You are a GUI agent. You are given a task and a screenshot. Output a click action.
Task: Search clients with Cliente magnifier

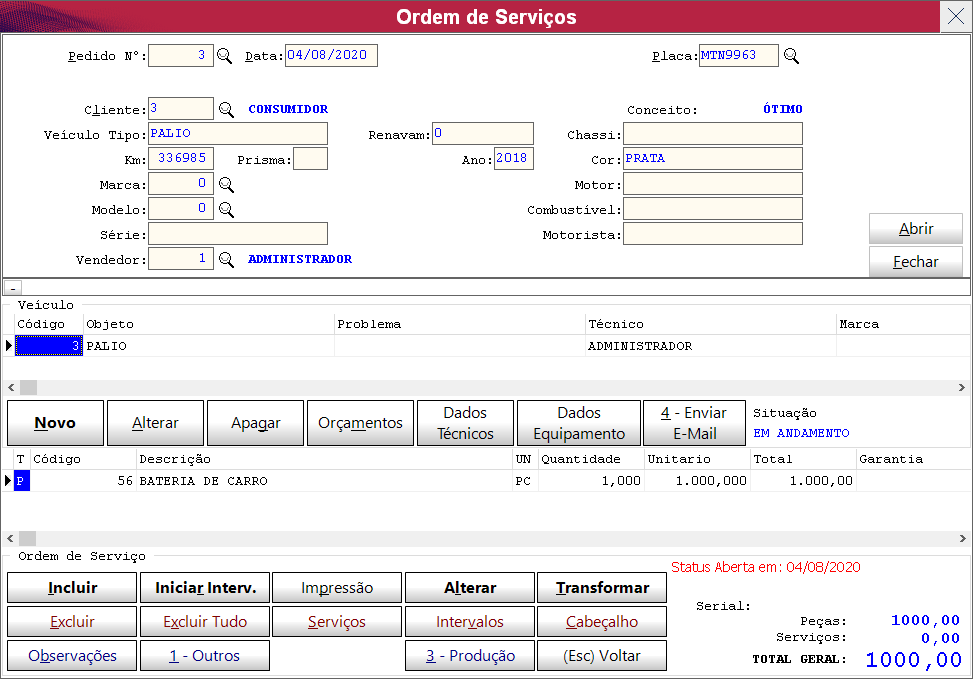click(226, 110)
